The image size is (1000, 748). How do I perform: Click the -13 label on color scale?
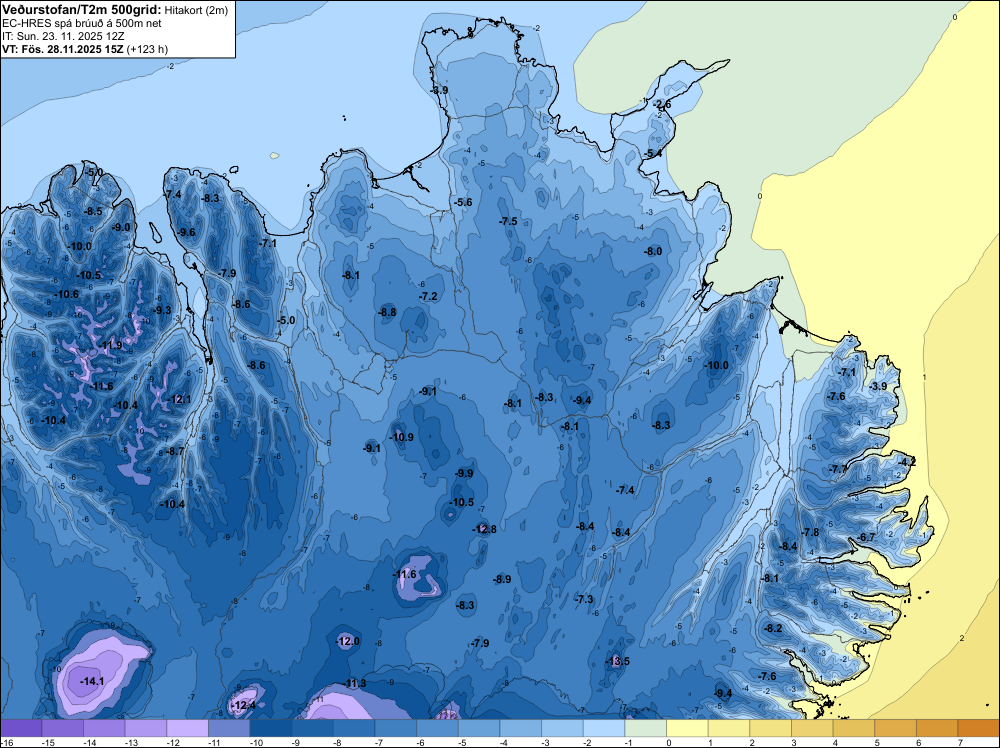[x=131, y=742]
